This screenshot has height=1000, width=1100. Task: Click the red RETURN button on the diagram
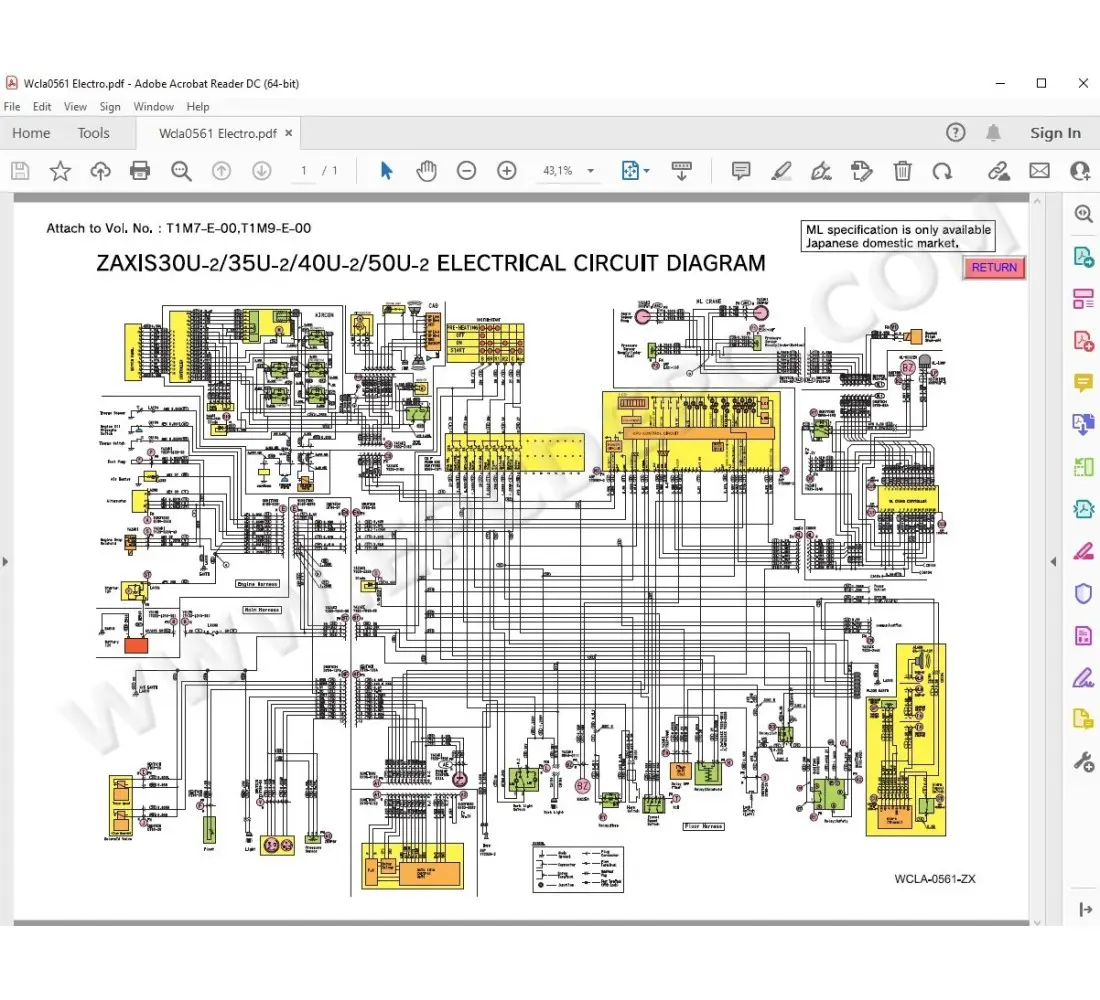tap(993, 268)
